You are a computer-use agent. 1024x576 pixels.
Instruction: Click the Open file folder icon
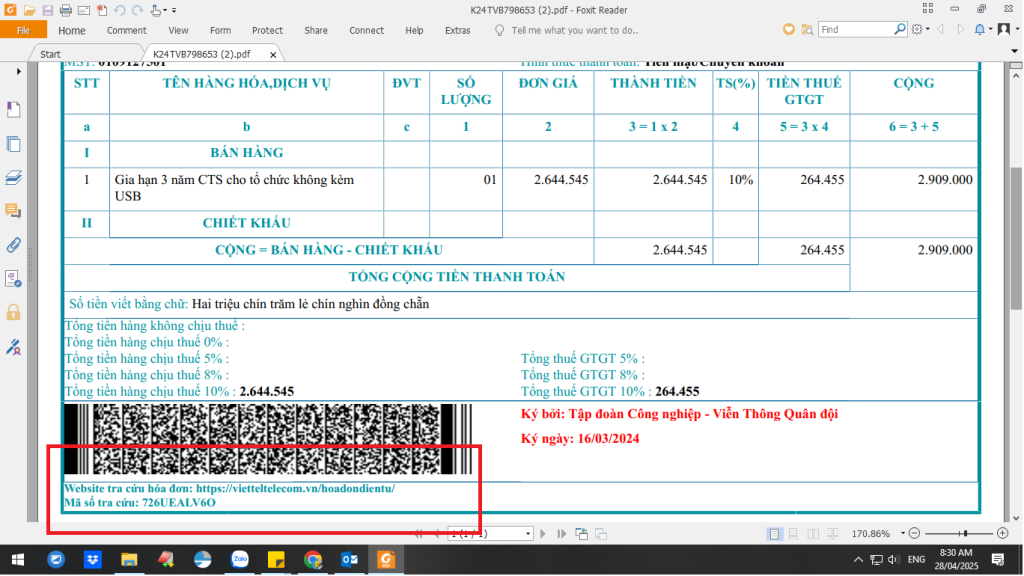point(29,10)
